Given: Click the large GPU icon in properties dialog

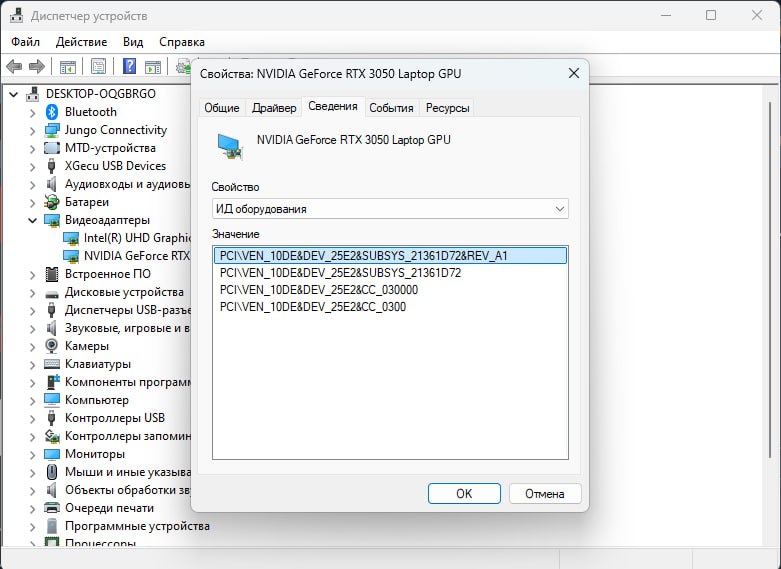Looking at the screenshot, I should (x=230, y=147).
